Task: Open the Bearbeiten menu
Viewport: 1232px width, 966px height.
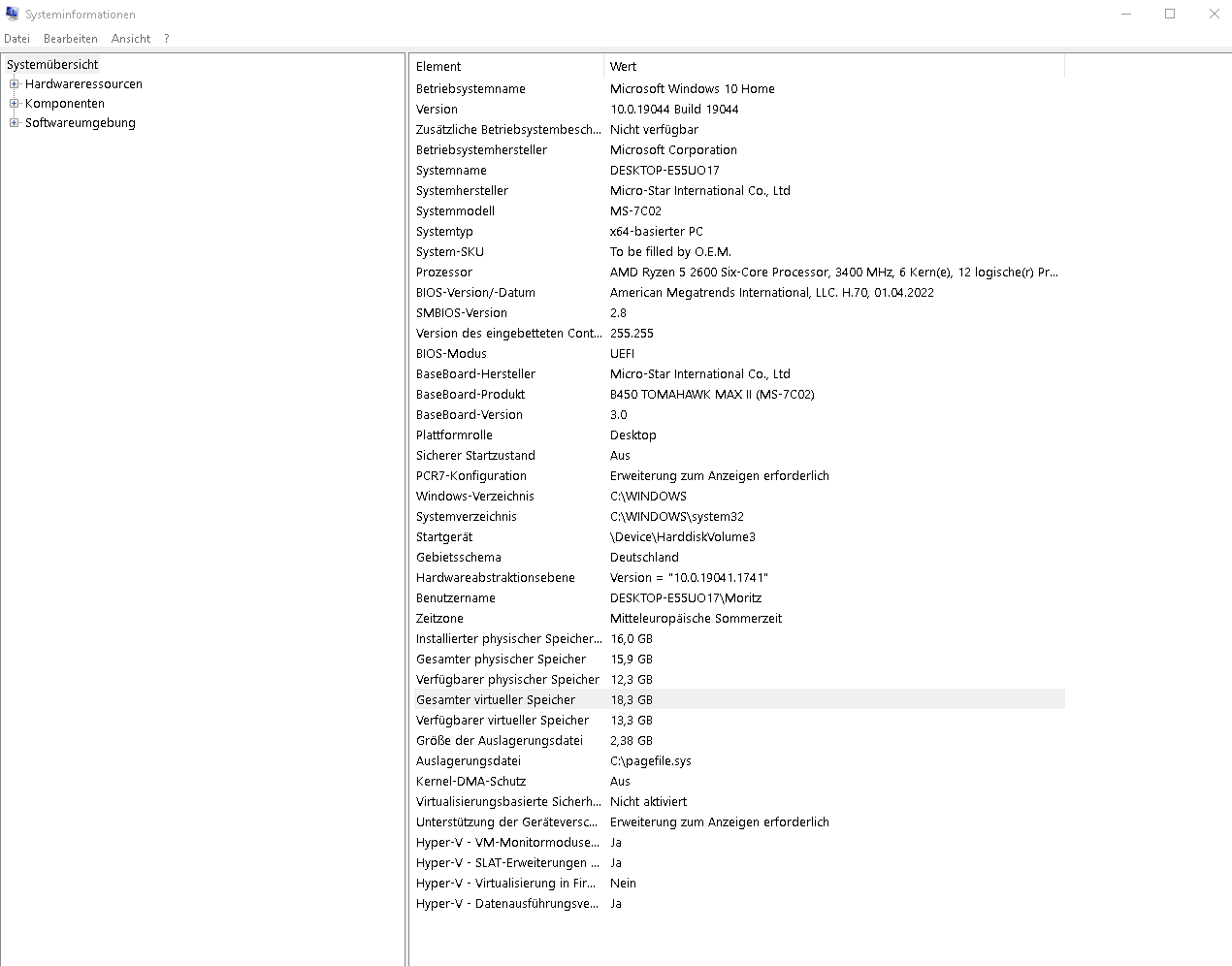Action: pyautogui.click(x=71, y=39)
